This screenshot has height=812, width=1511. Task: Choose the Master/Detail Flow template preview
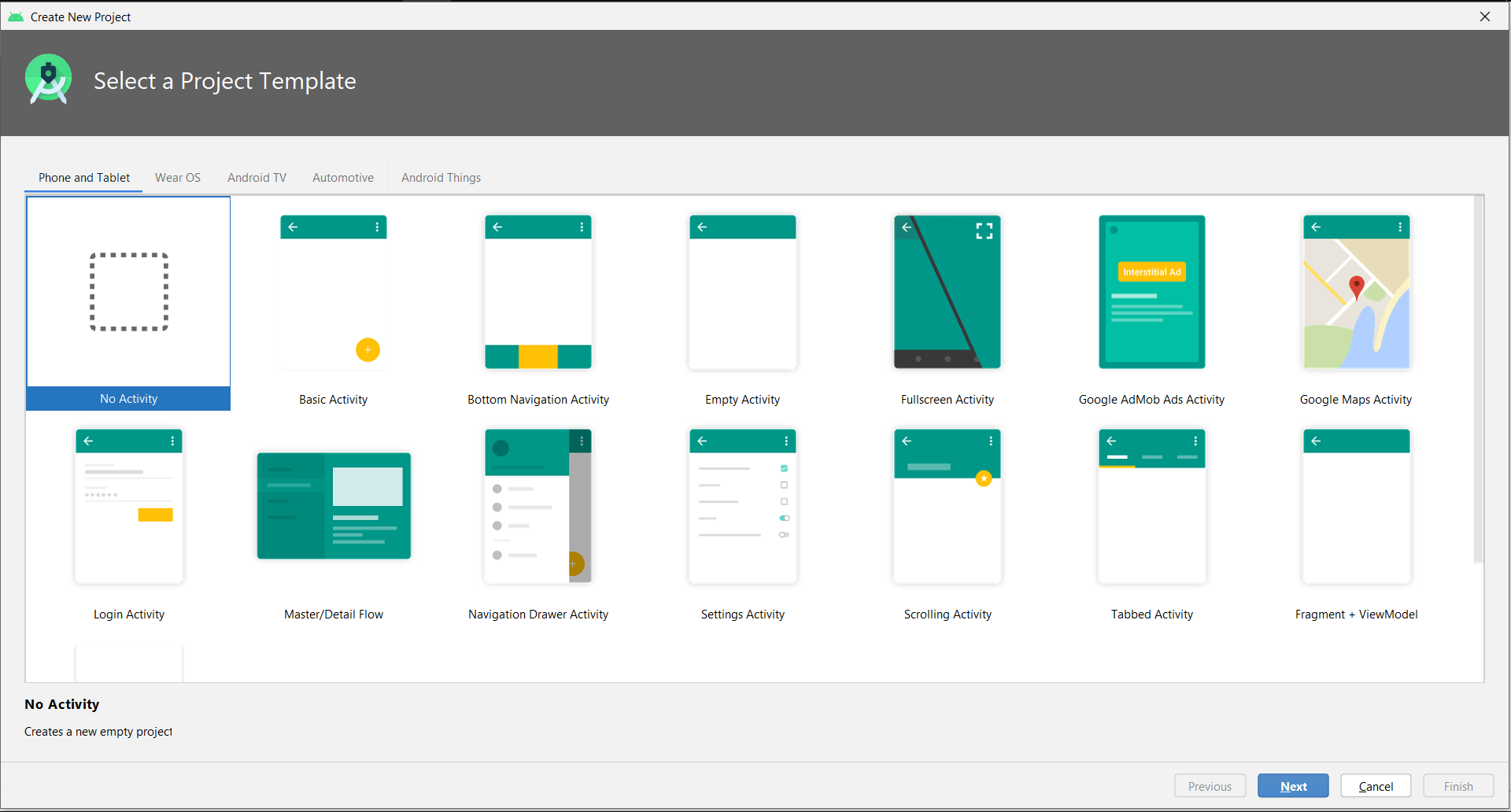[334, 506]
